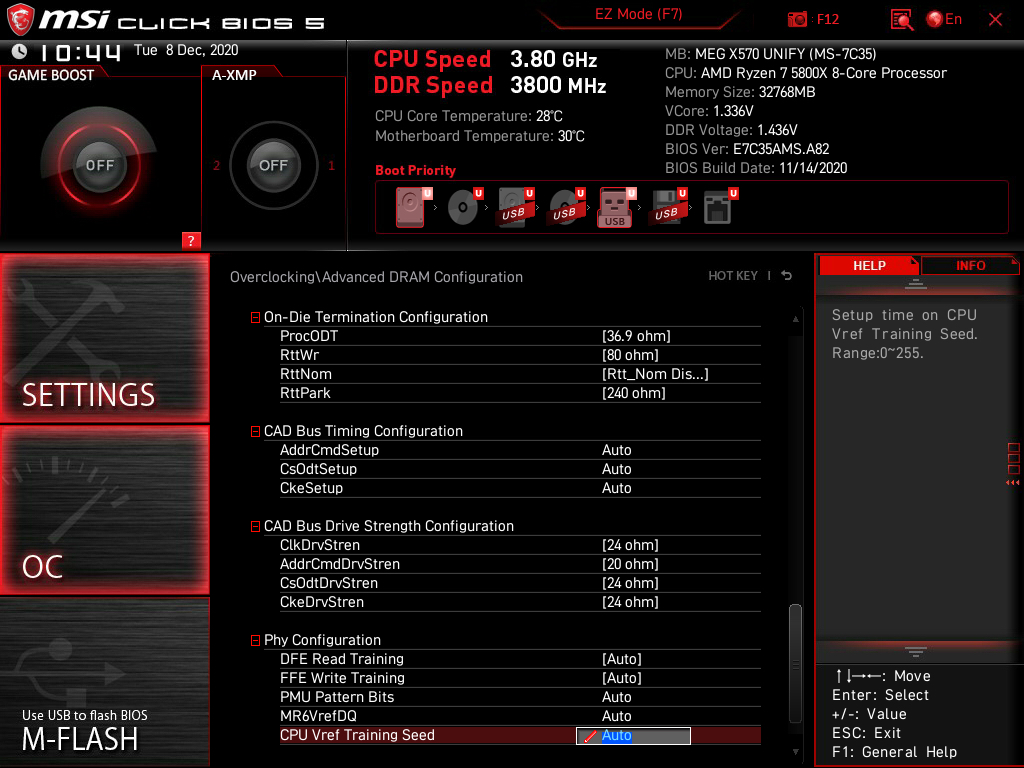The image size is (1024, 768).
Task: Select the USB optical drive boot device icon
Action: coord(566,208)
